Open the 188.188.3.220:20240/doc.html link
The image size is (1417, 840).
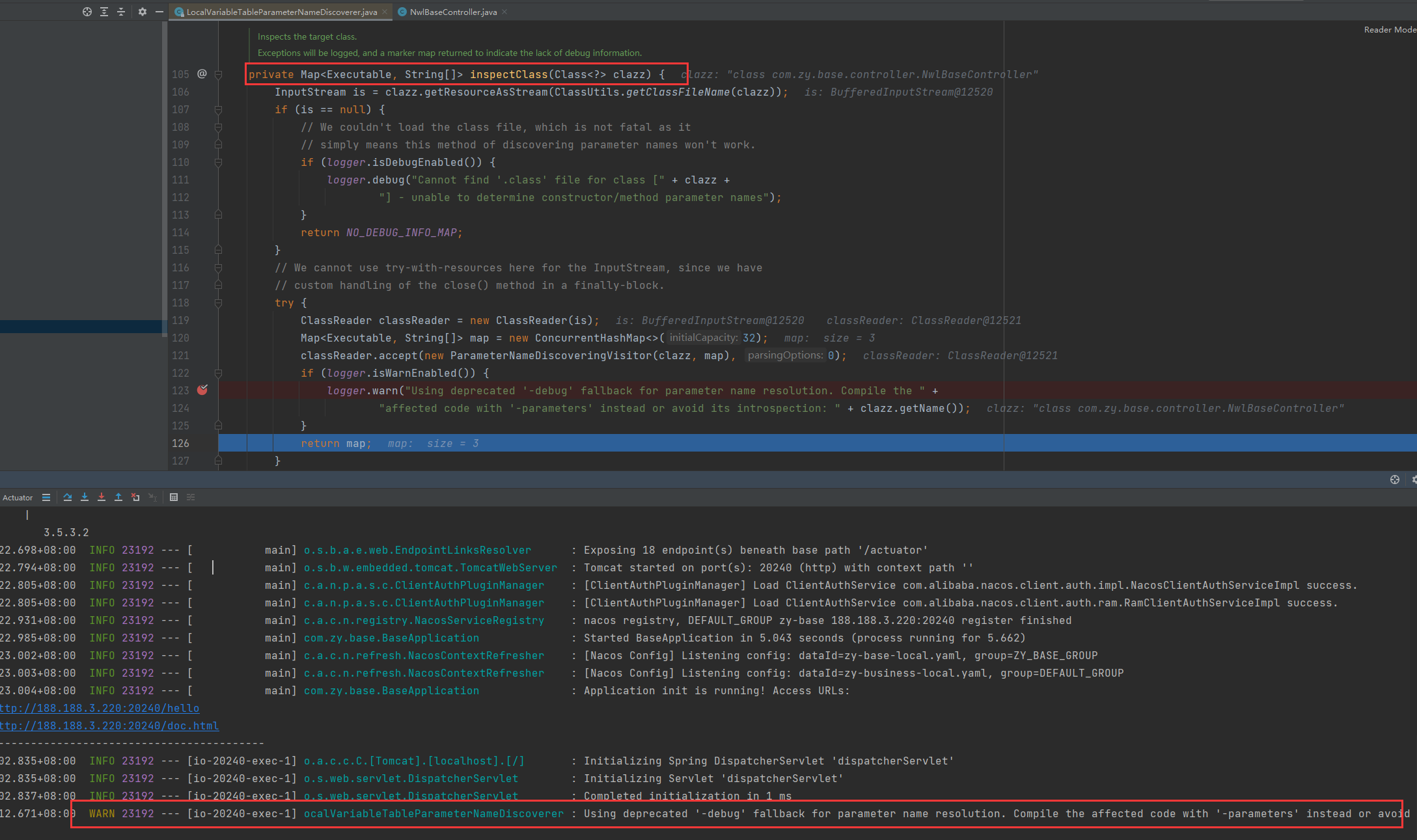coord(109,725)
